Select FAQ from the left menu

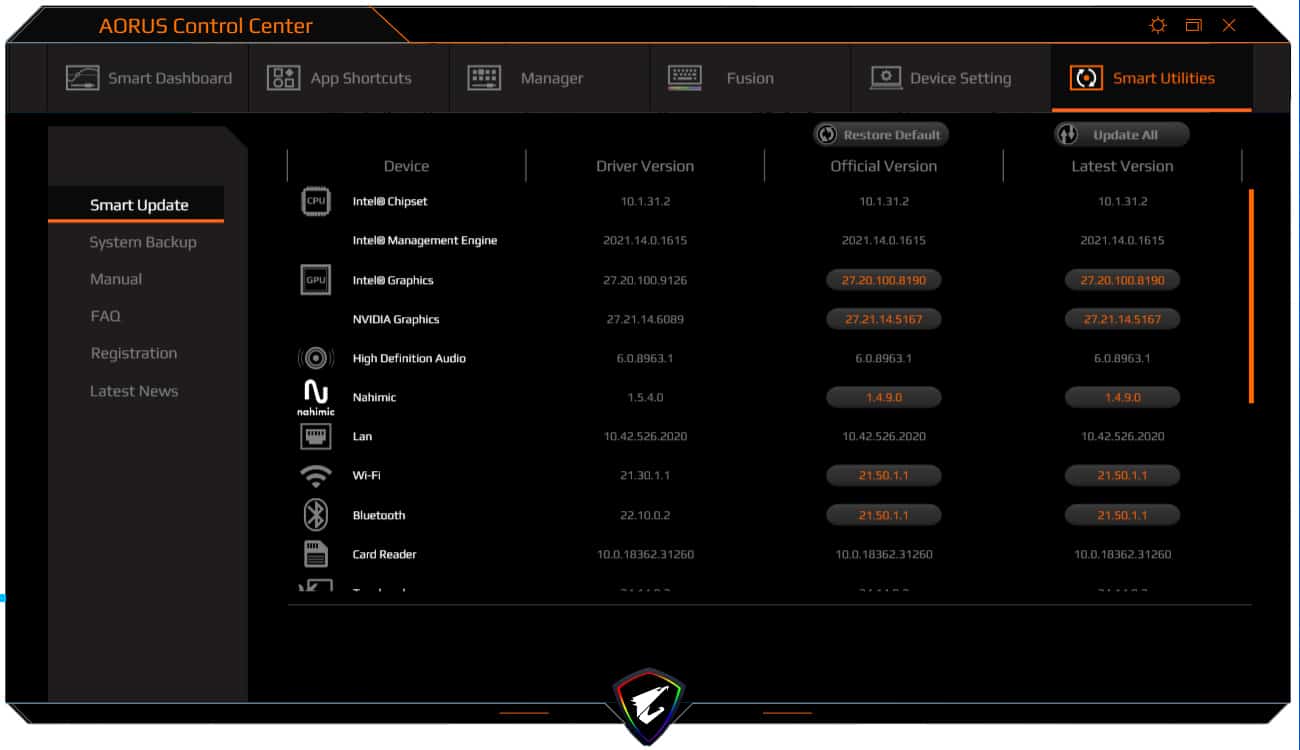(x=105, y=315)
